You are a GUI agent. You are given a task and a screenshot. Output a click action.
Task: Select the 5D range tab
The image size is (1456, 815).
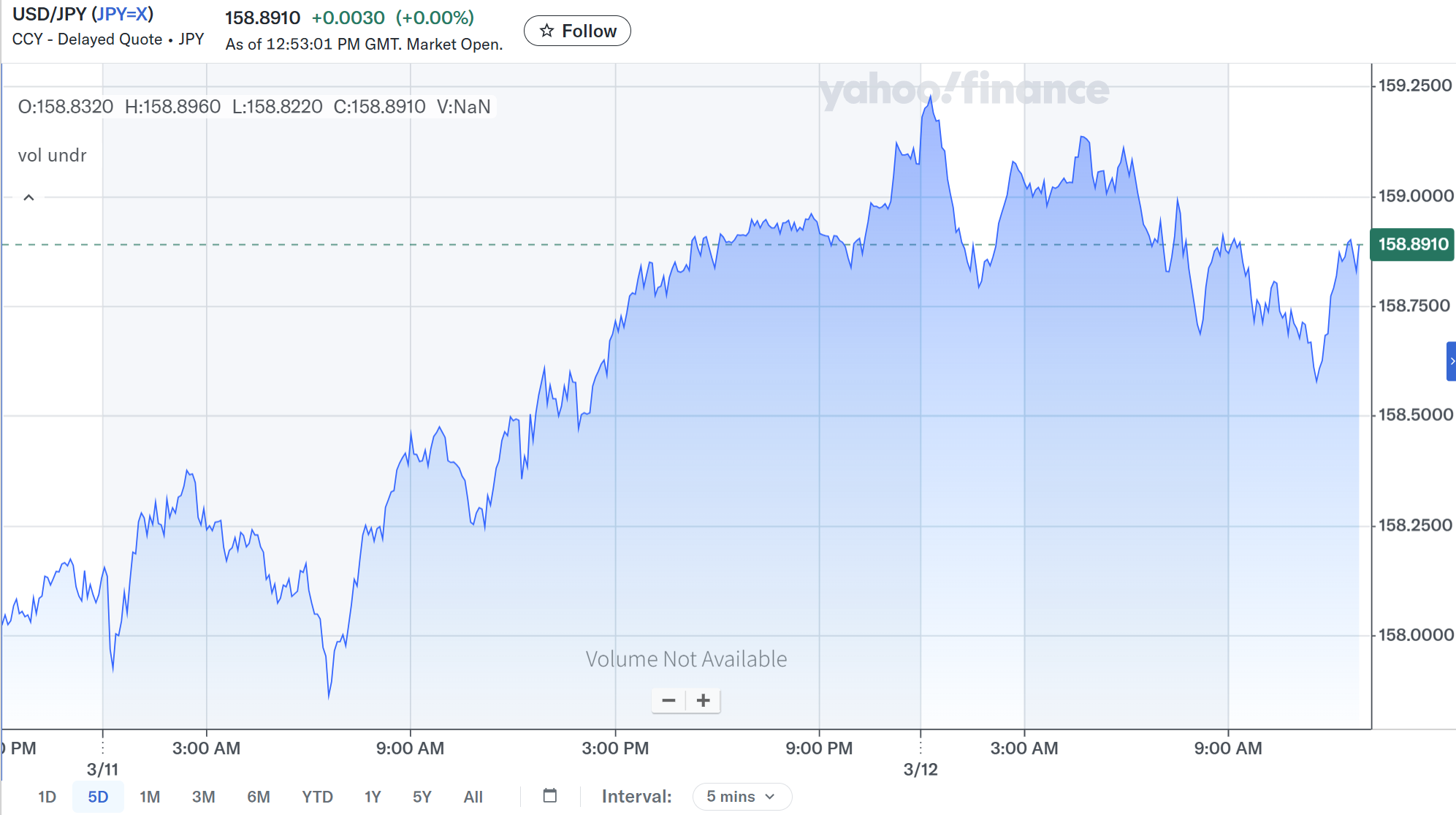coord(98,797)
